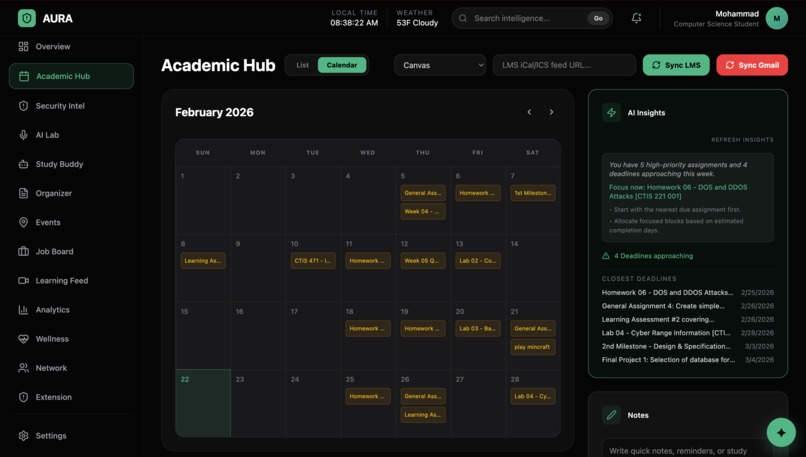Open the floating sparkle assistant button
The image size is (806, 457).
[781, 433]
